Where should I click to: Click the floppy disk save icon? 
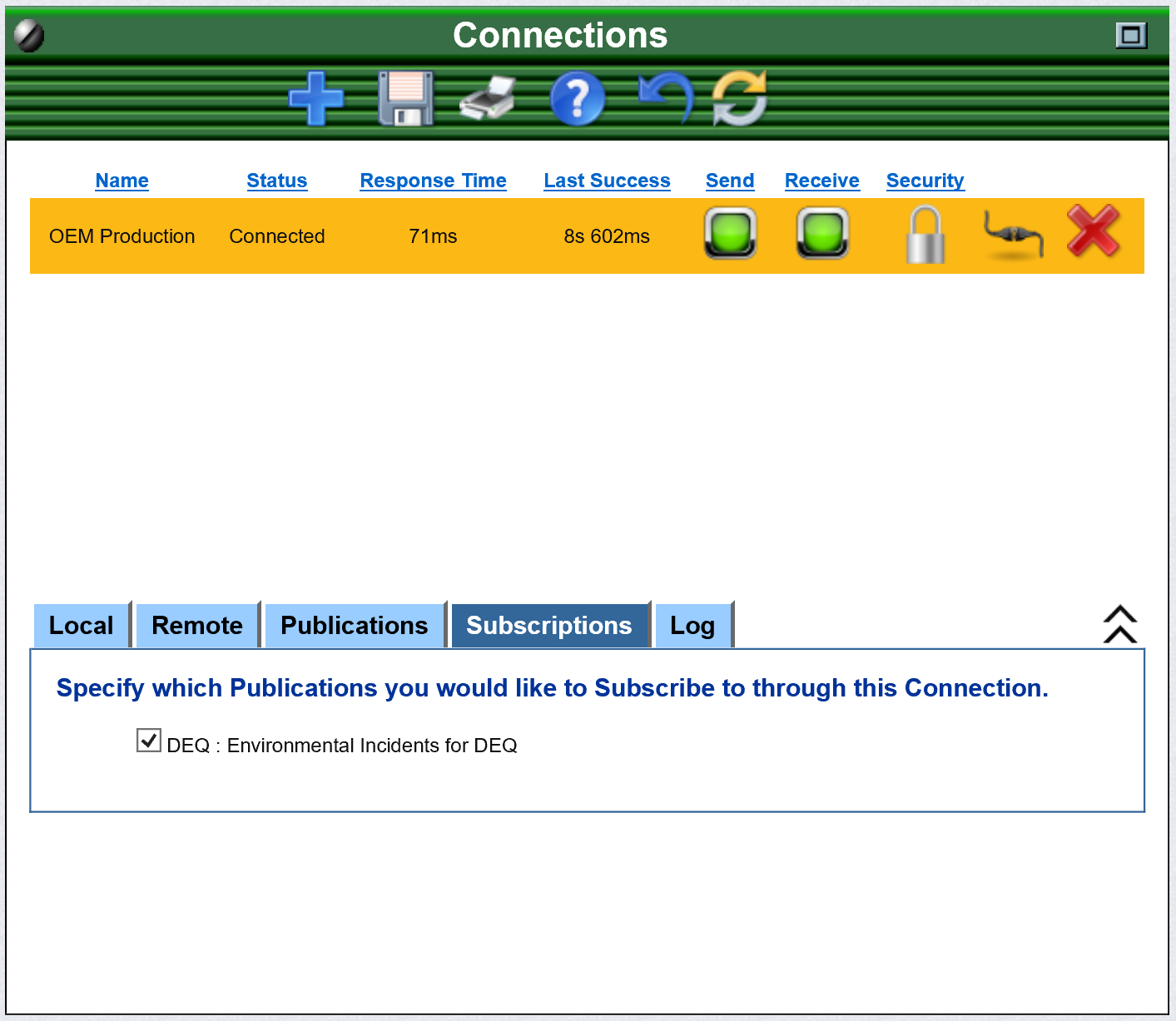pyautogui.click(x=405, y=98)
